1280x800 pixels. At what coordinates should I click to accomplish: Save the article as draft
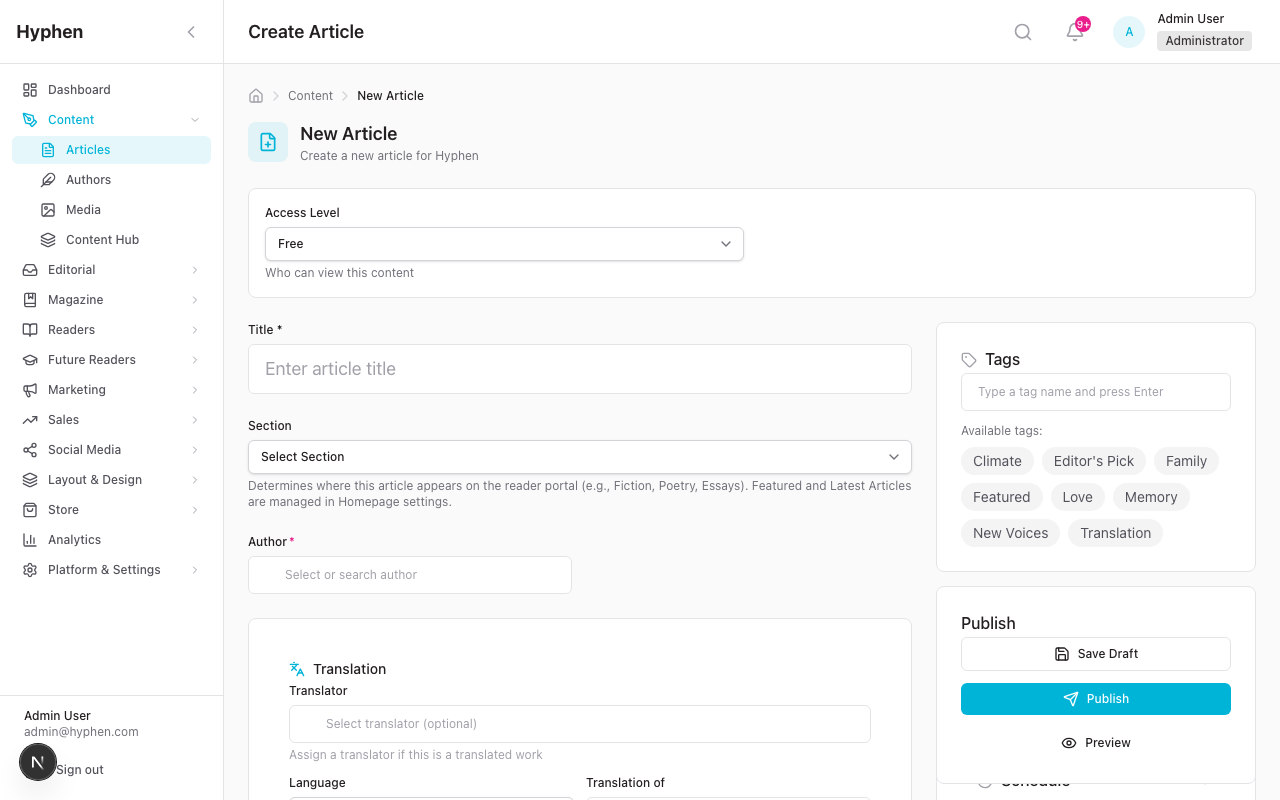coord(1095,653)
